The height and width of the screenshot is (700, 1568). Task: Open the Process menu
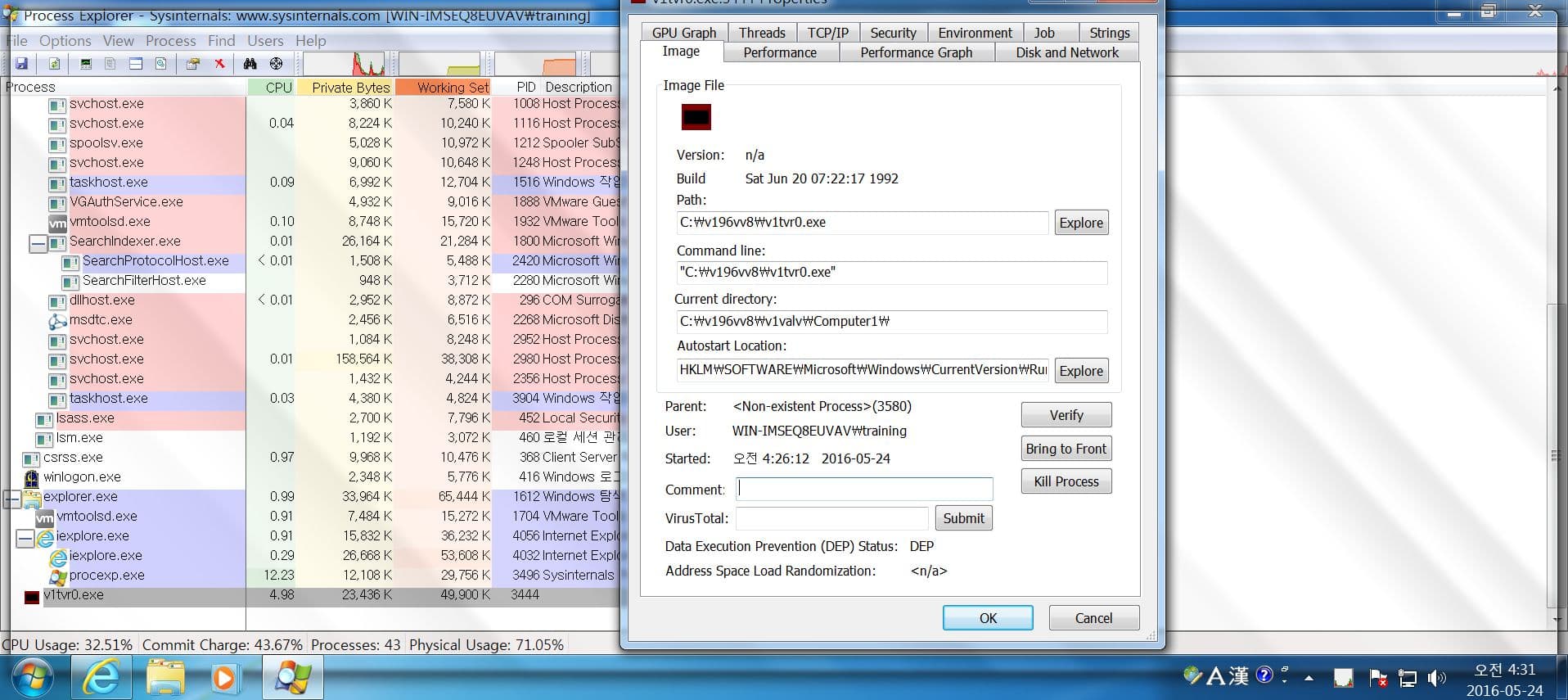point(171,40)
